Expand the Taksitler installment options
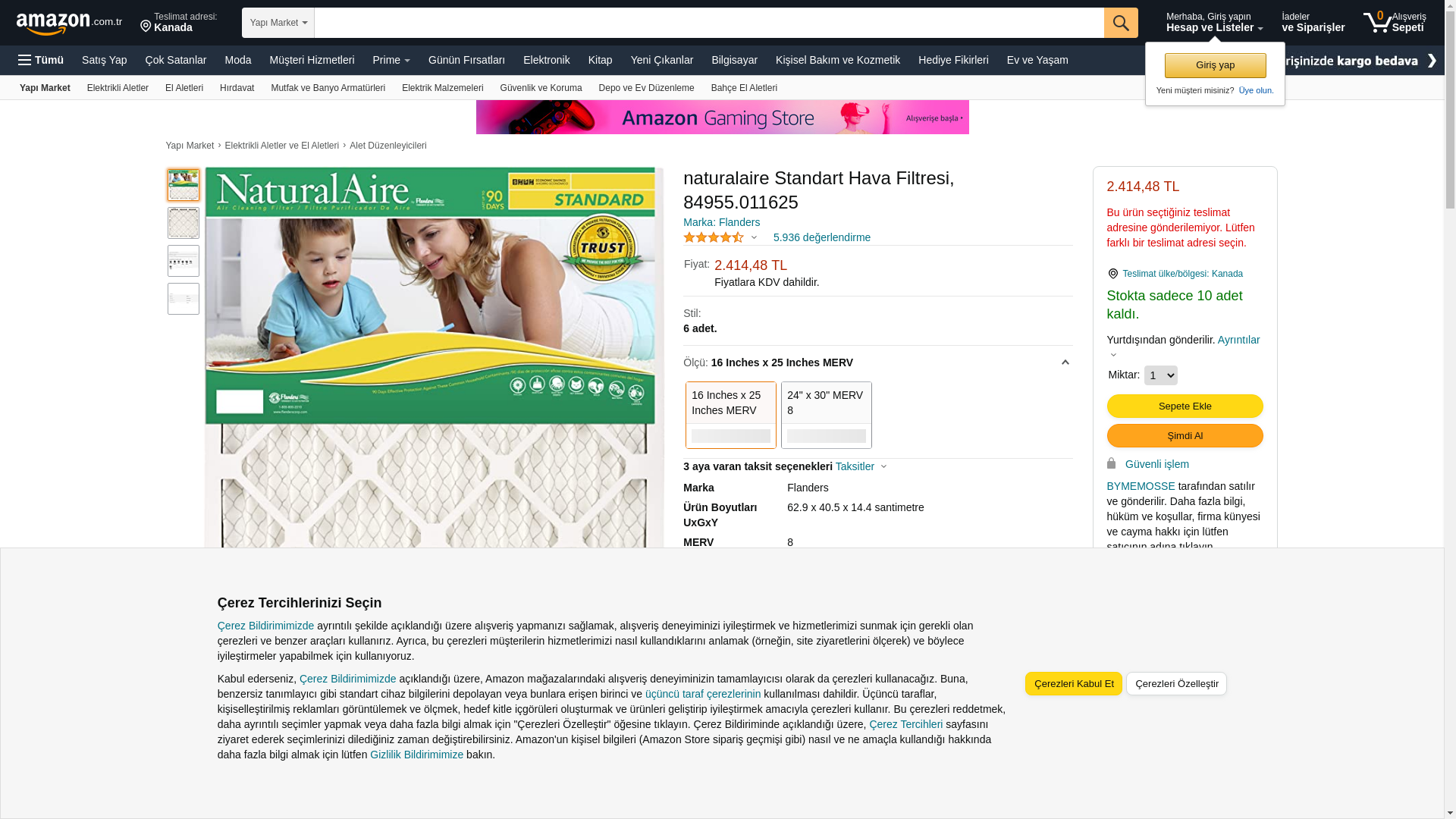This screenshot has height=819, width=1456. coord(861,466)
